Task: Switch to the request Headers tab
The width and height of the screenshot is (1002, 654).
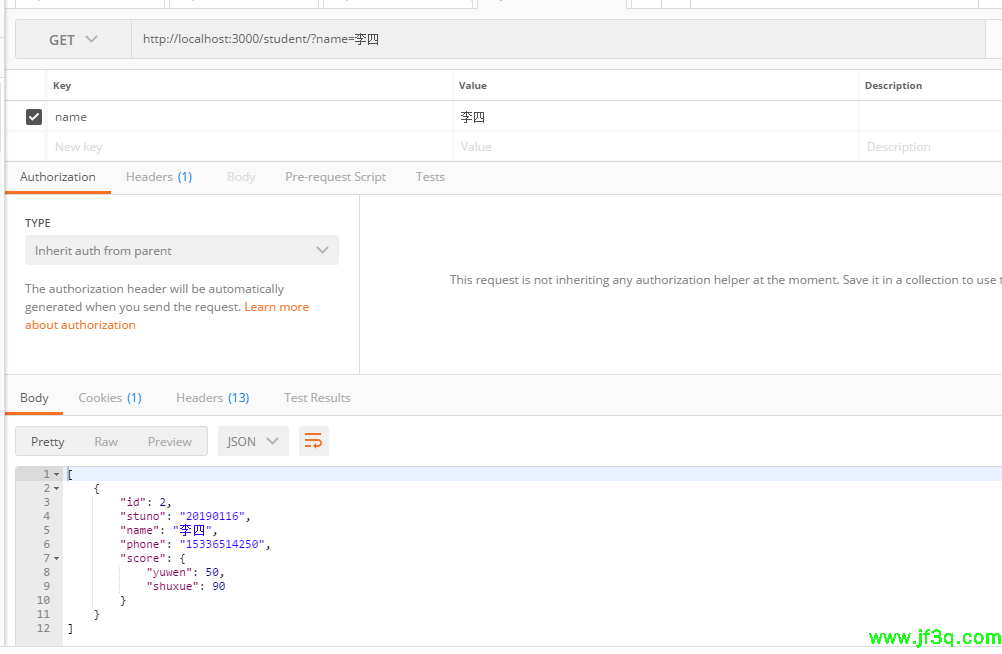Action: [158, 177]
